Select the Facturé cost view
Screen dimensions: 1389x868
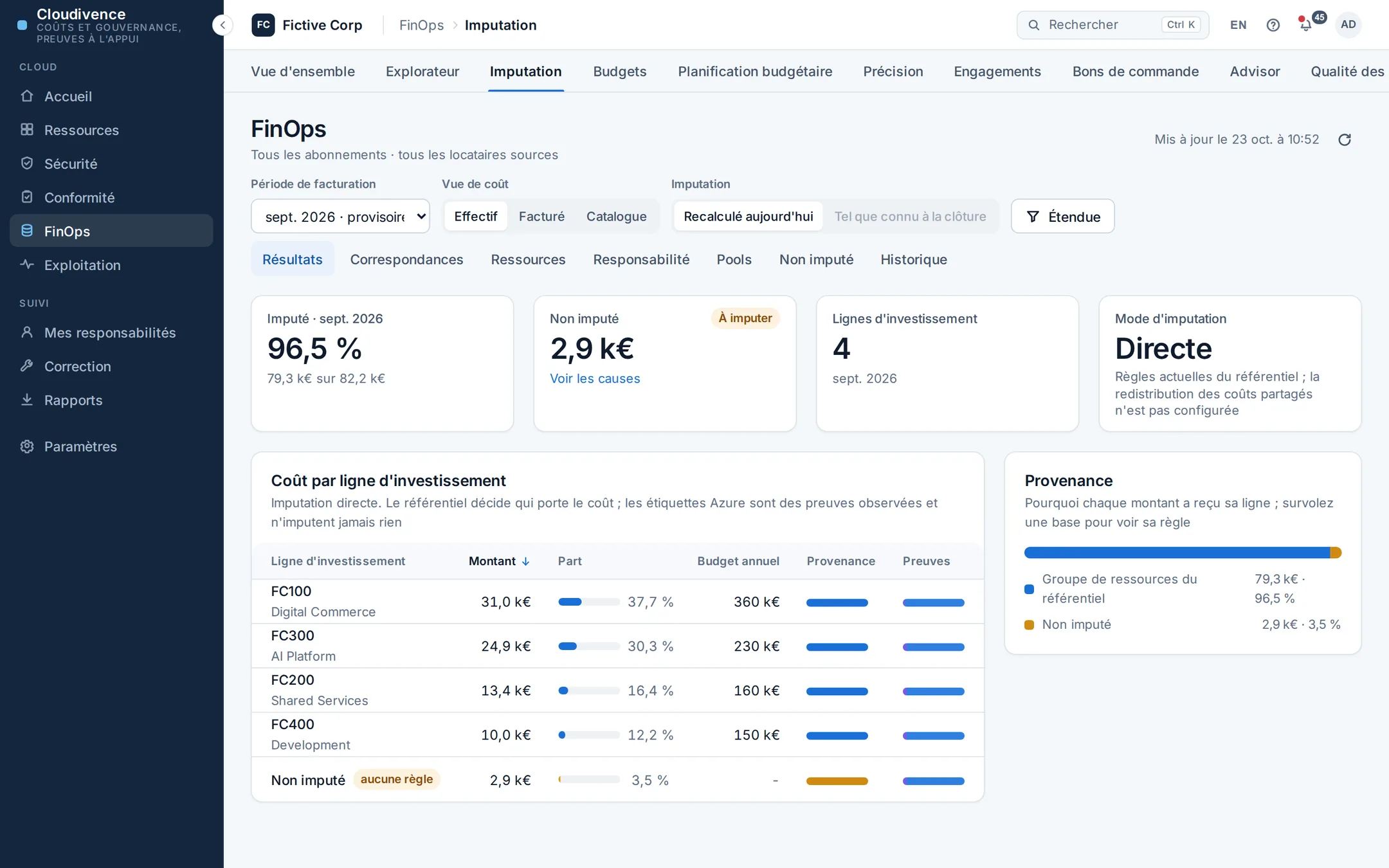click(541, 217)
